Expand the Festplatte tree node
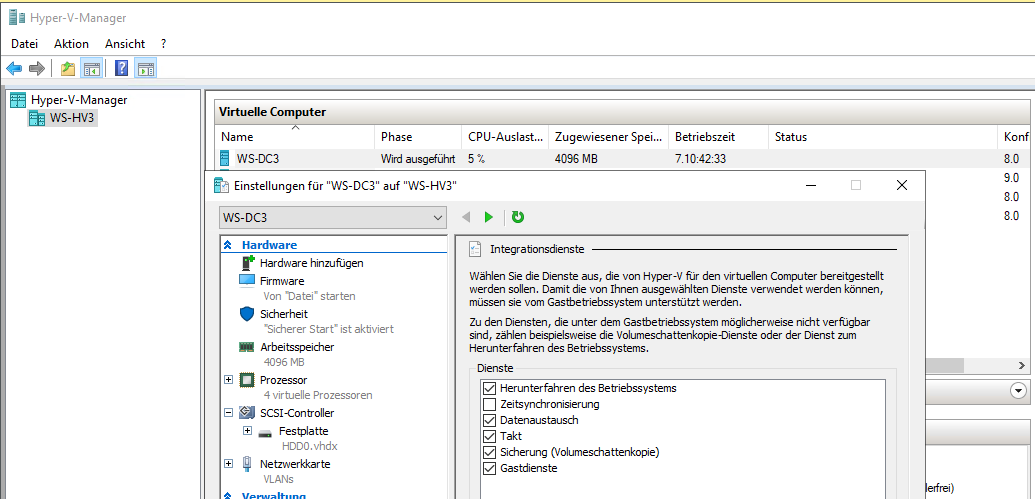Screen dimensions: 1035x499 [x=248, y=431]
